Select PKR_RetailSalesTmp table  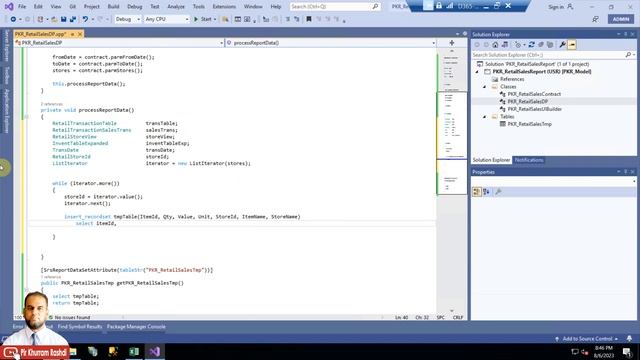tap(529, 124)
